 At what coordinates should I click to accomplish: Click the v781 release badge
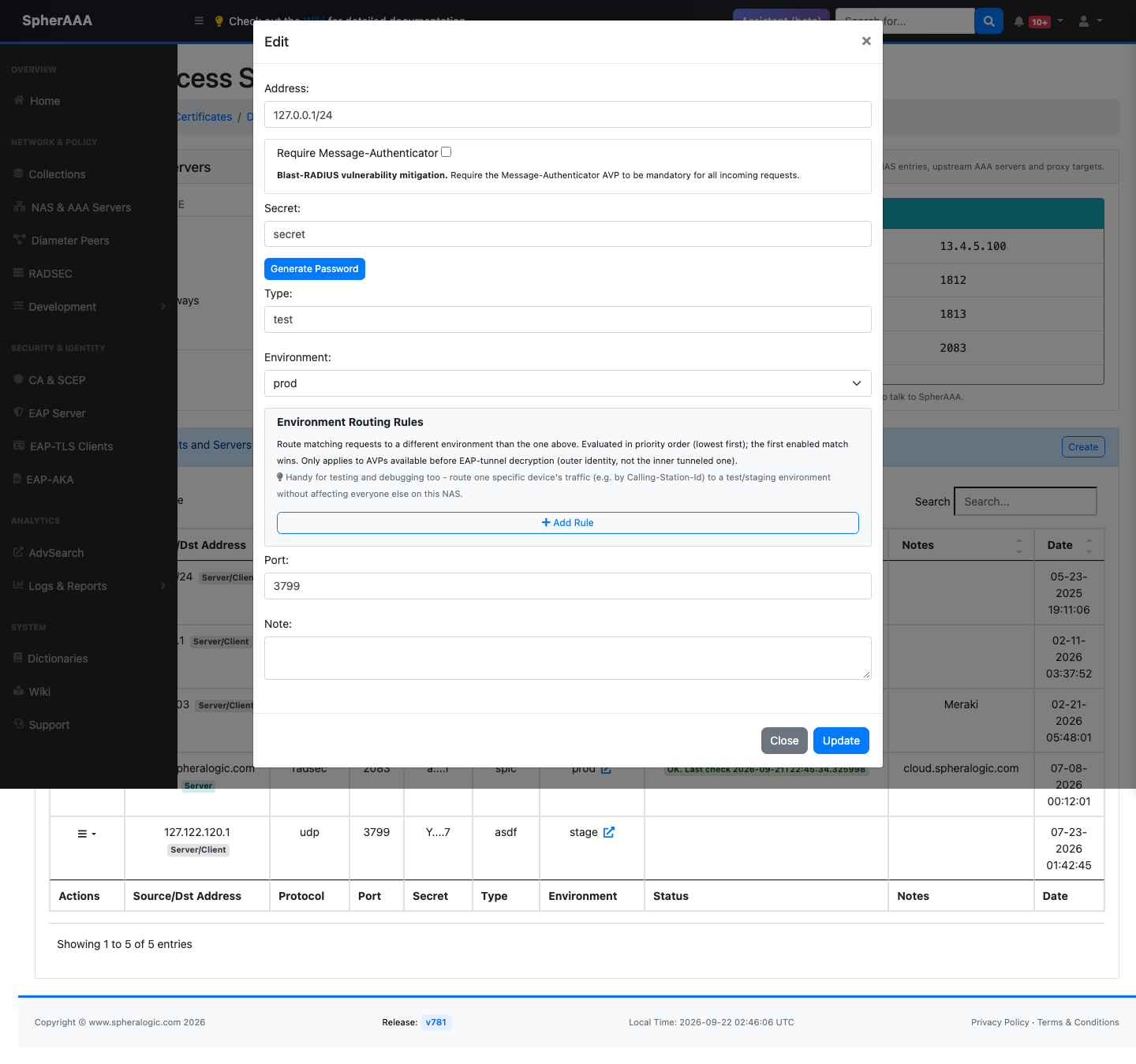(436, 1022)
